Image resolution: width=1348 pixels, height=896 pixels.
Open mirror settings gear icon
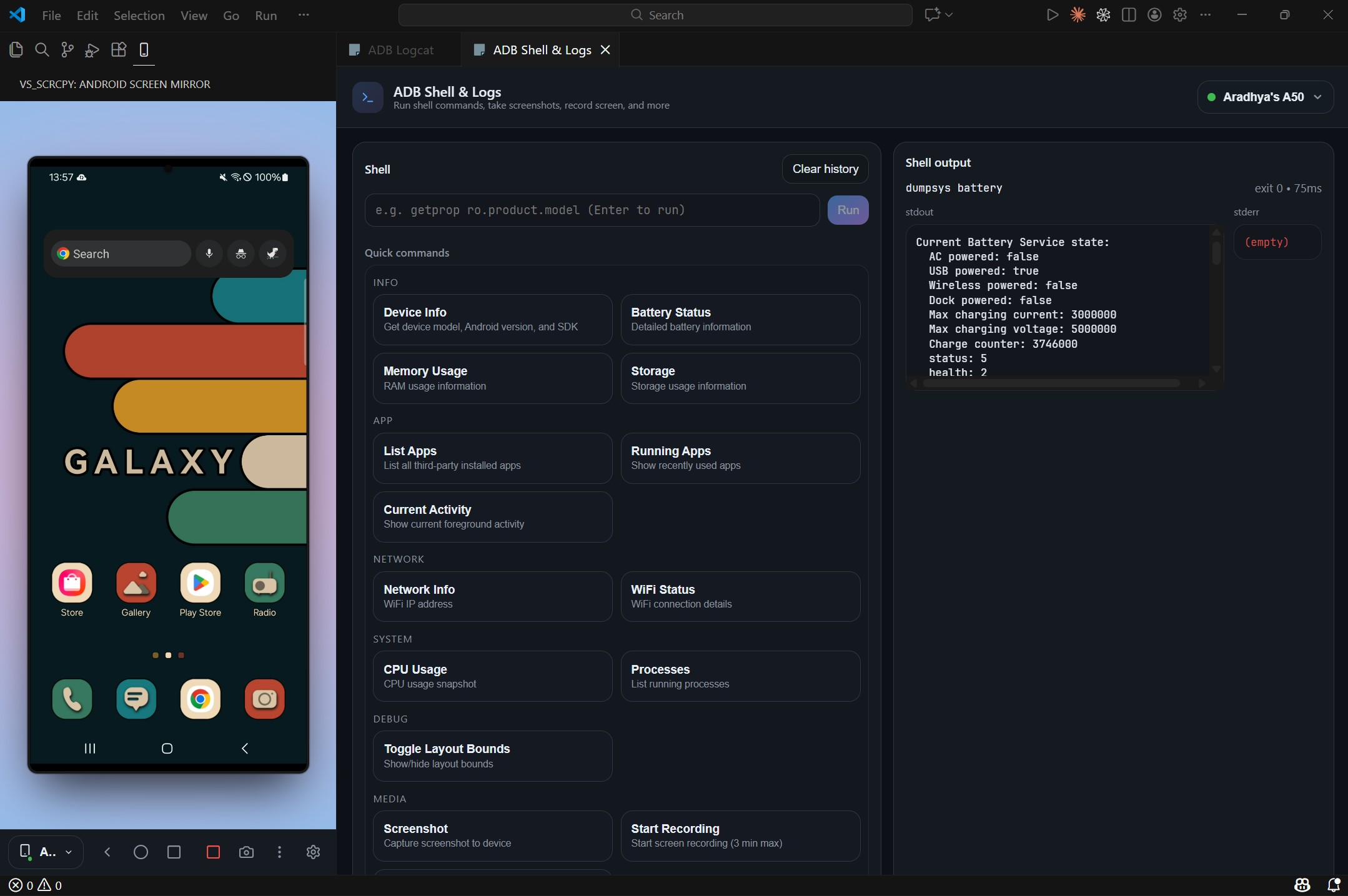pyautogui.click(x=313, y=852)
